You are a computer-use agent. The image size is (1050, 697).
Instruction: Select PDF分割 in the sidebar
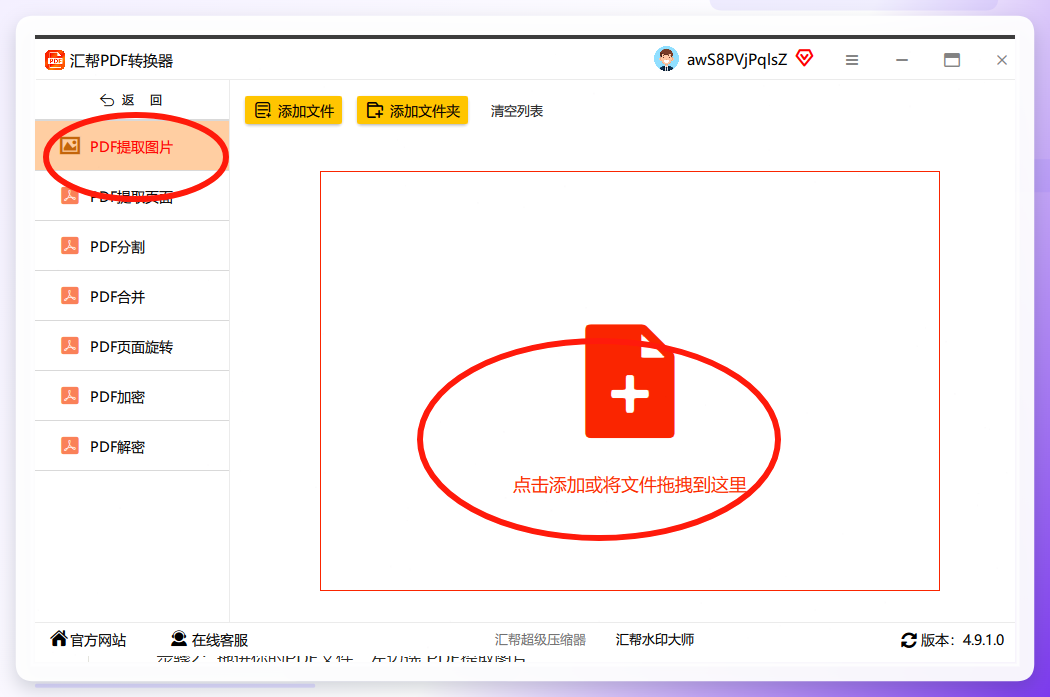click(132, 246)
